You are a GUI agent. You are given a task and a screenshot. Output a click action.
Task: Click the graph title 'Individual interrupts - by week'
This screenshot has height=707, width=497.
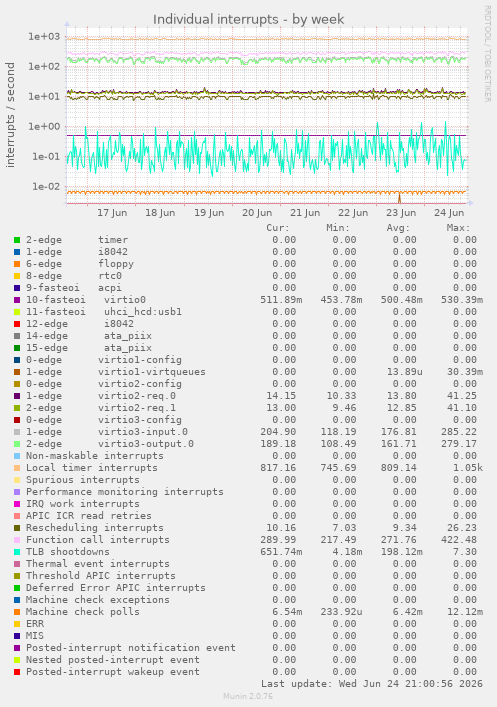pos(248,19)
